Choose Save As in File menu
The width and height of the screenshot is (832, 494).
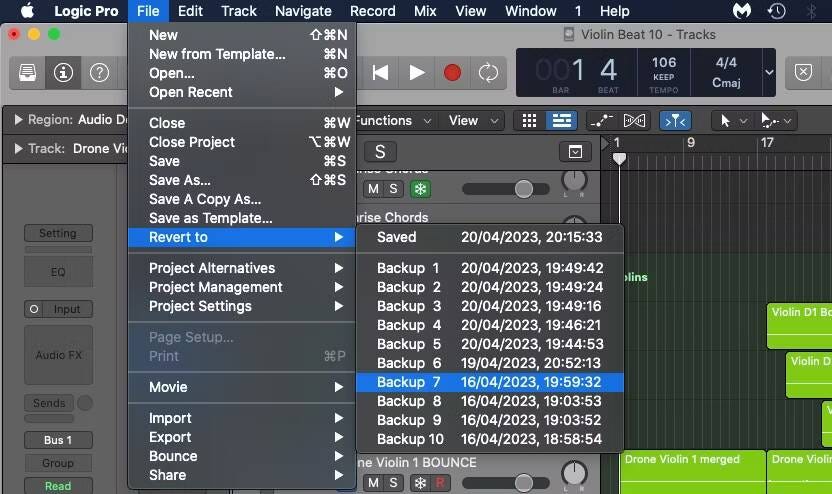[242, 180]
